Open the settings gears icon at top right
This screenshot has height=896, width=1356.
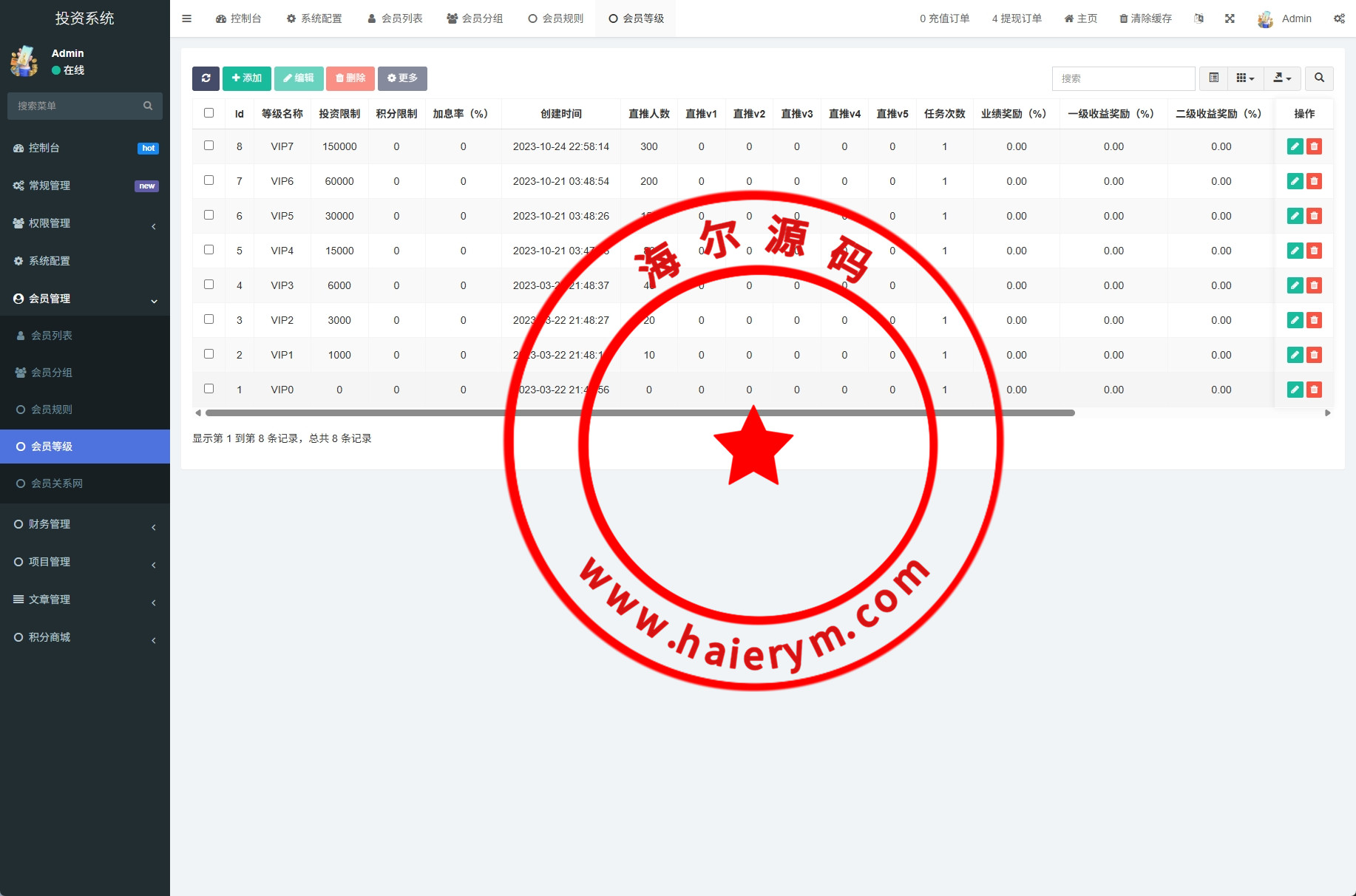[1339, 18]
